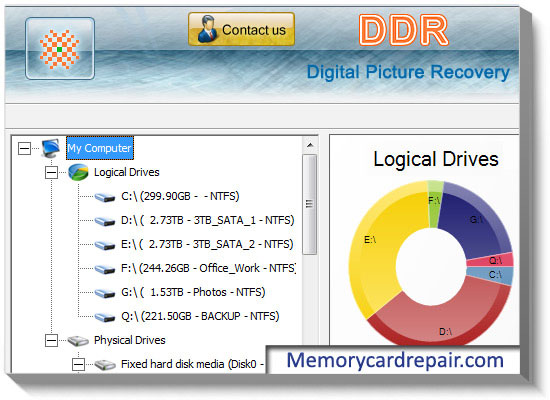
Task: Select G:\ Photos drive entry
Action: click(193, 292)
